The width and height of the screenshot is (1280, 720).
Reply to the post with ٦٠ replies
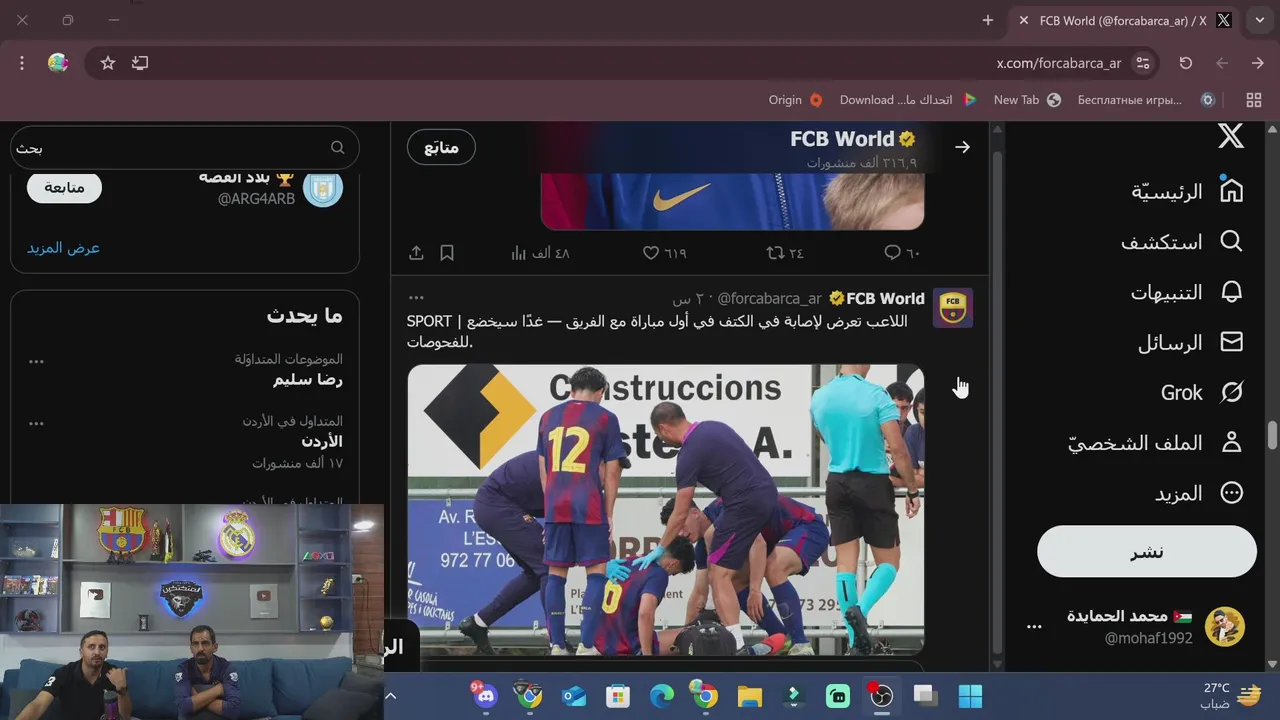click(x=902, y=253)
